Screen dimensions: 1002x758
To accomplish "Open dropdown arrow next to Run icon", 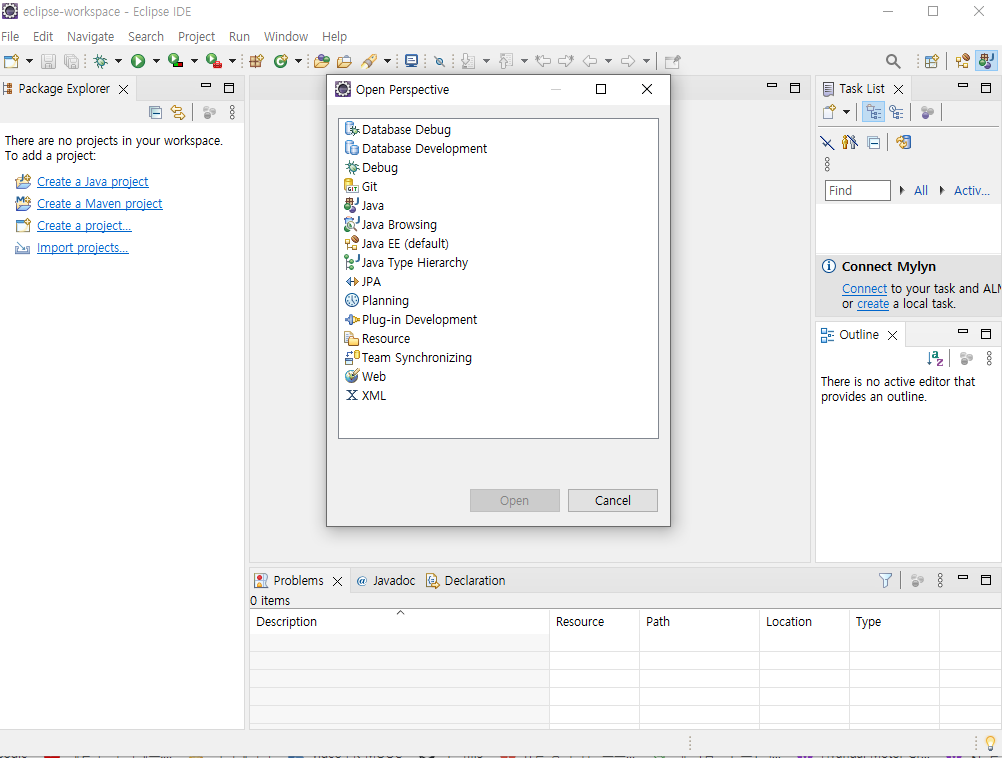I will click(156, 61).
